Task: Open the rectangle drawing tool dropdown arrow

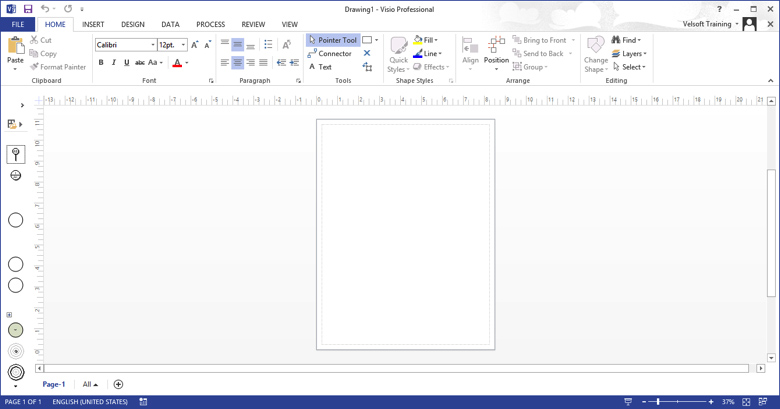Action: [377, 40]
